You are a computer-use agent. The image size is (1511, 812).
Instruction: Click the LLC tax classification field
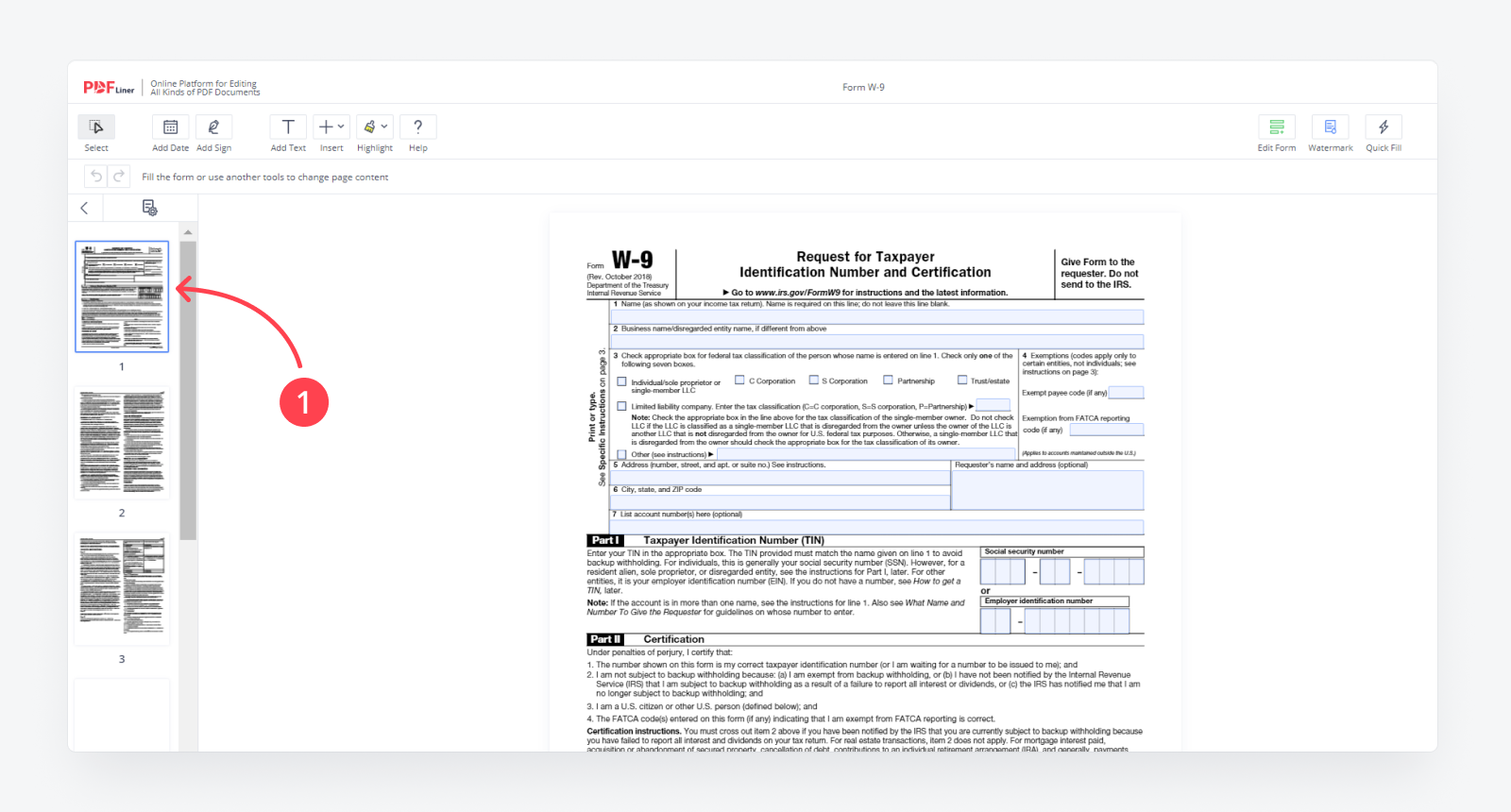(x=993, y=405)
